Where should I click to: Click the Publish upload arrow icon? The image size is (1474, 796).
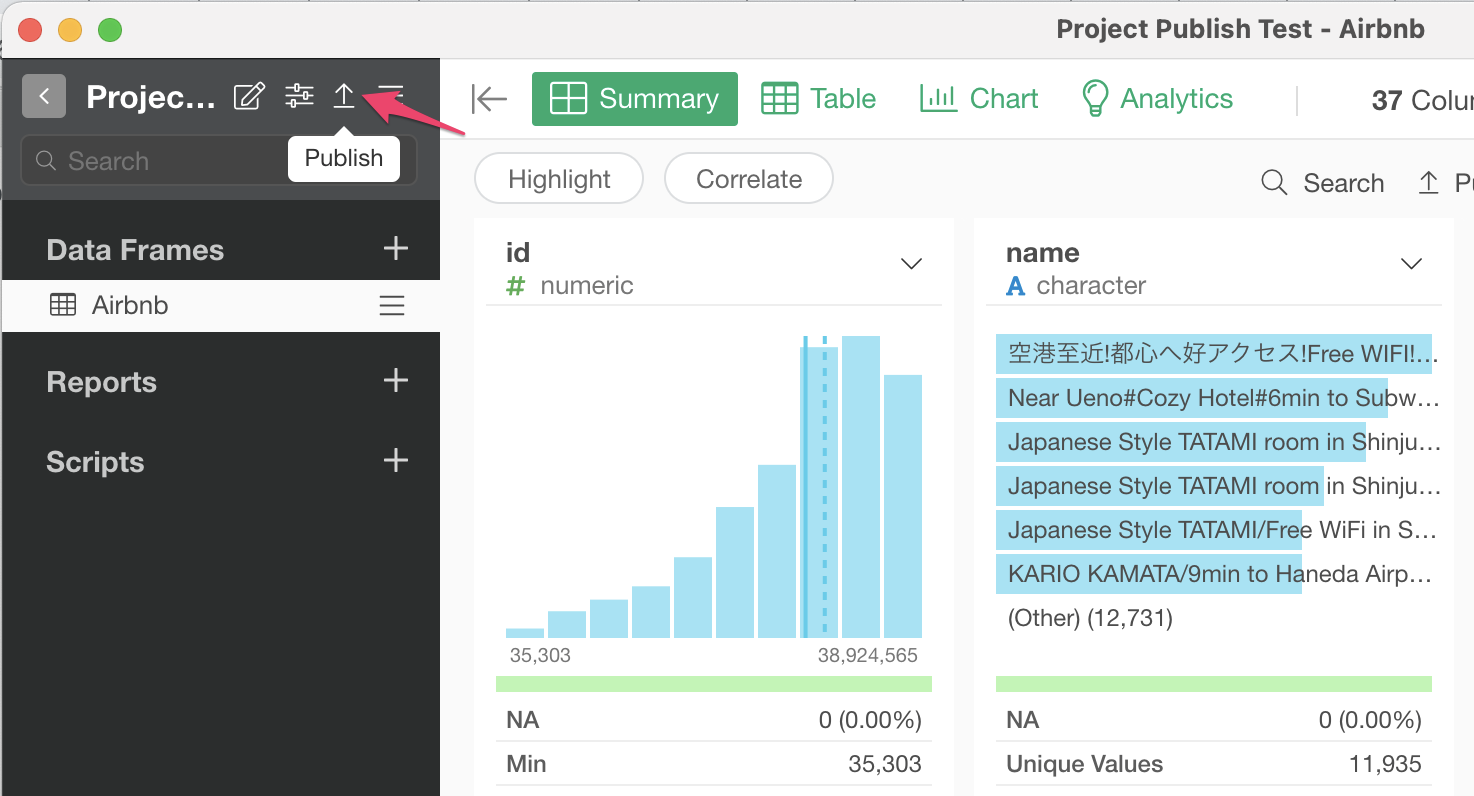(x=344, y=96)
